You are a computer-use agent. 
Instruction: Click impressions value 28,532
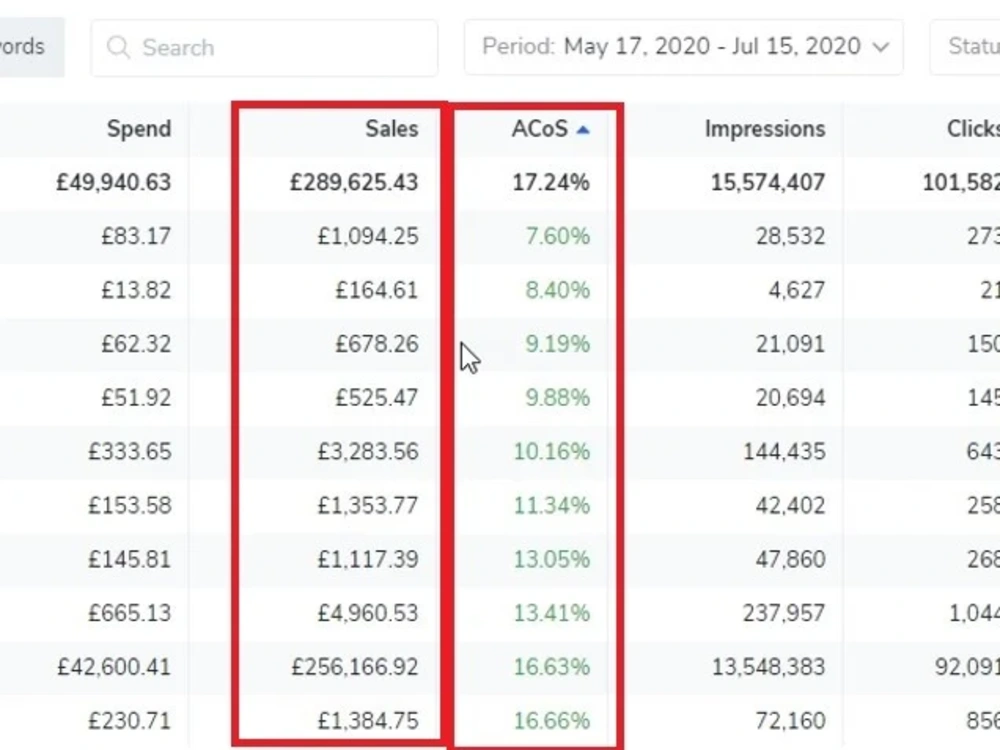click(x=790, y=237)
